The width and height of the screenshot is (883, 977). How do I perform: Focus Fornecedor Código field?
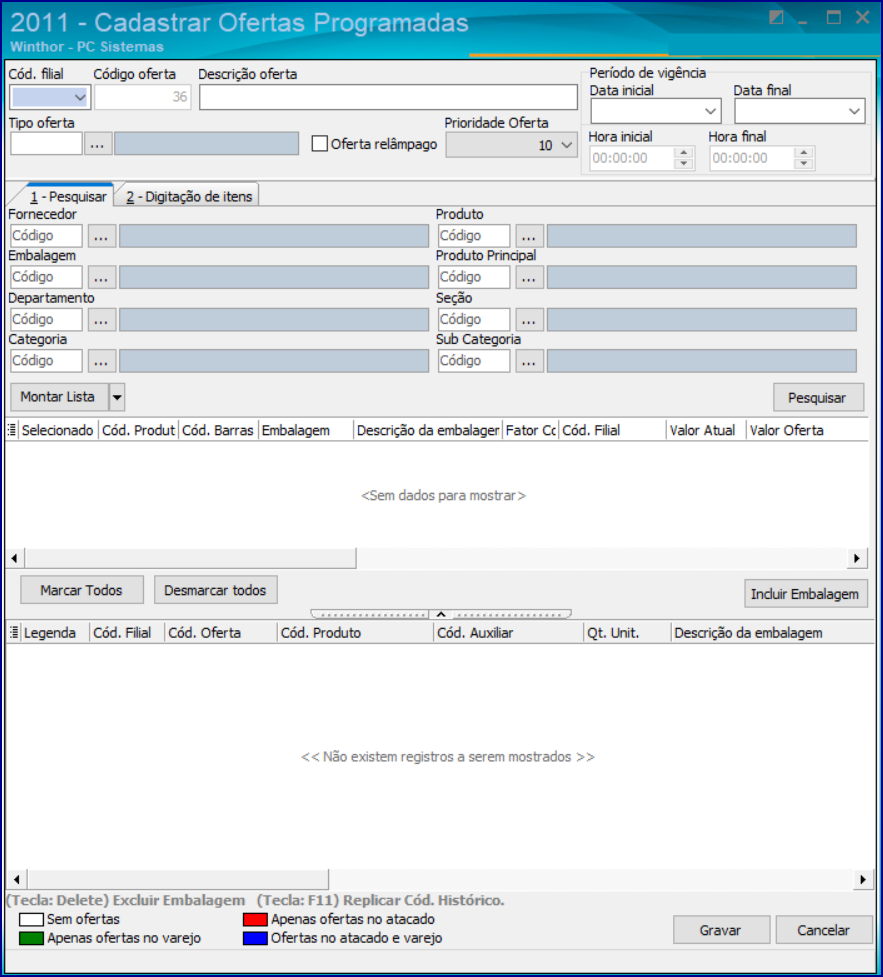(46, 236)
